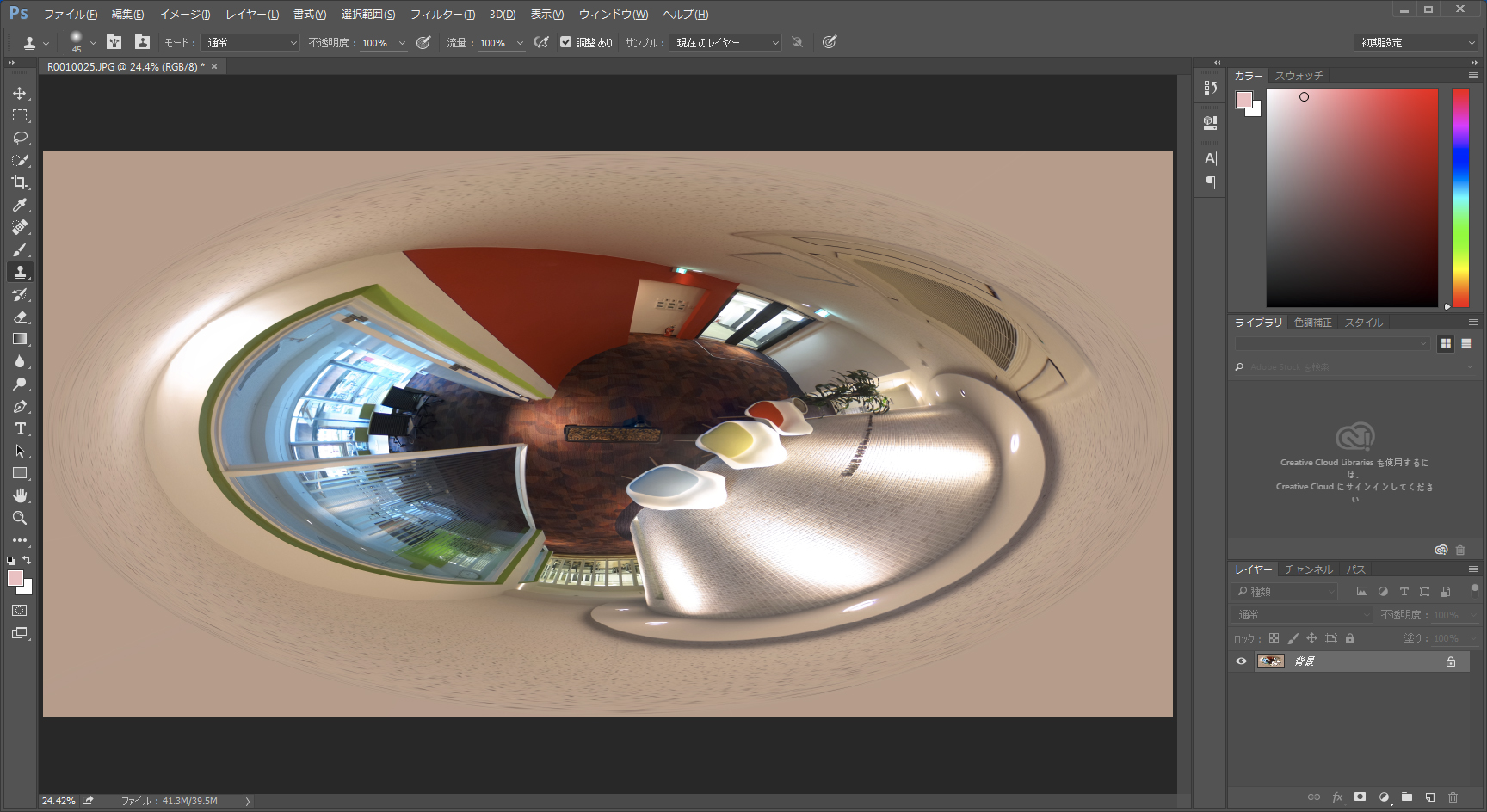Enable airbrush-style build-up
1487x812 pixels.
click(x=541, y=42)
